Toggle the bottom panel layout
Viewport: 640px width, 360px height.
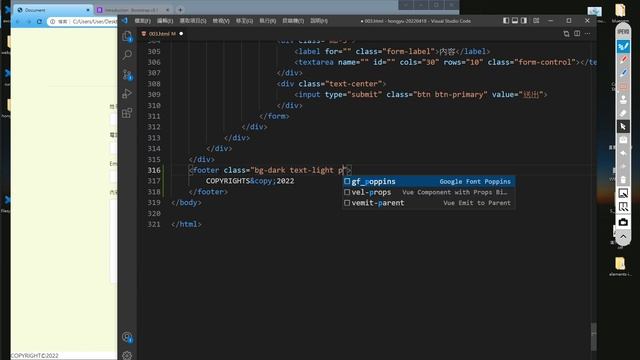(x=515, y=20)
